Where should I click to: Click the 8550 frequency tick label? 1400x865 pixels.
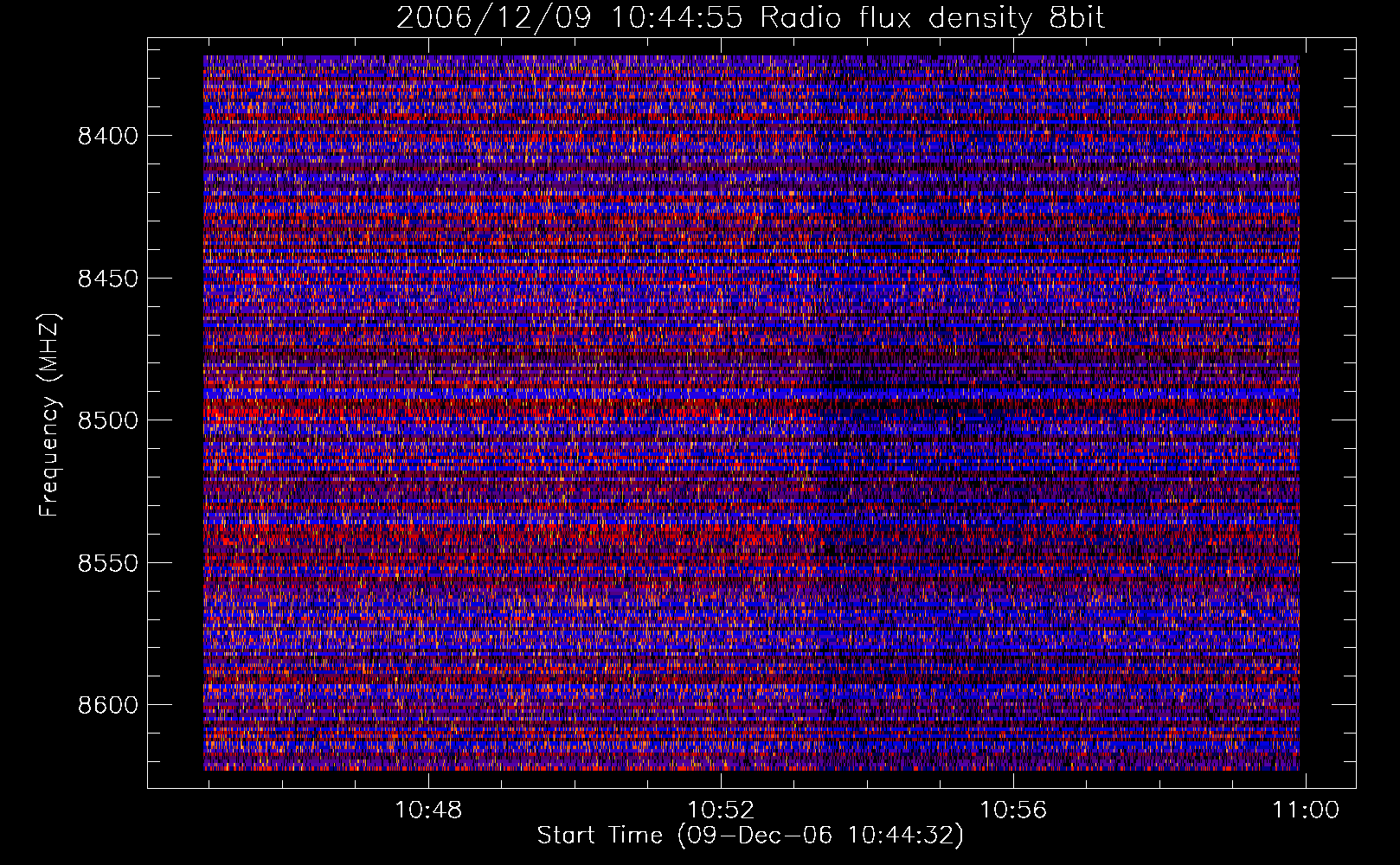click(108, 563)
